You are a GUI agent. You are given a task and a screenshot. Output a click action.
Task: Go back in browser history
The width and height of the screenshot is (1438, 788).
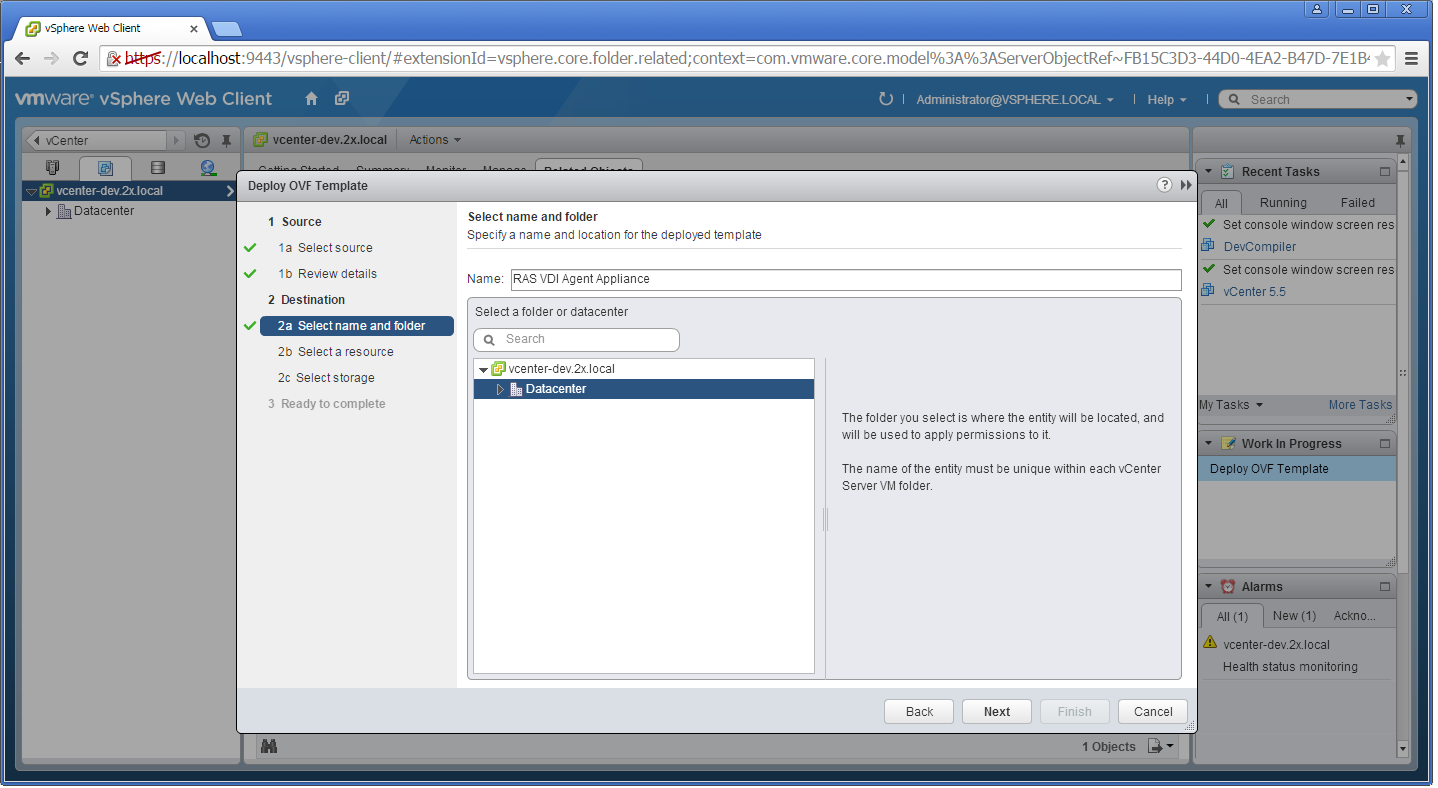tap(22, 59)
